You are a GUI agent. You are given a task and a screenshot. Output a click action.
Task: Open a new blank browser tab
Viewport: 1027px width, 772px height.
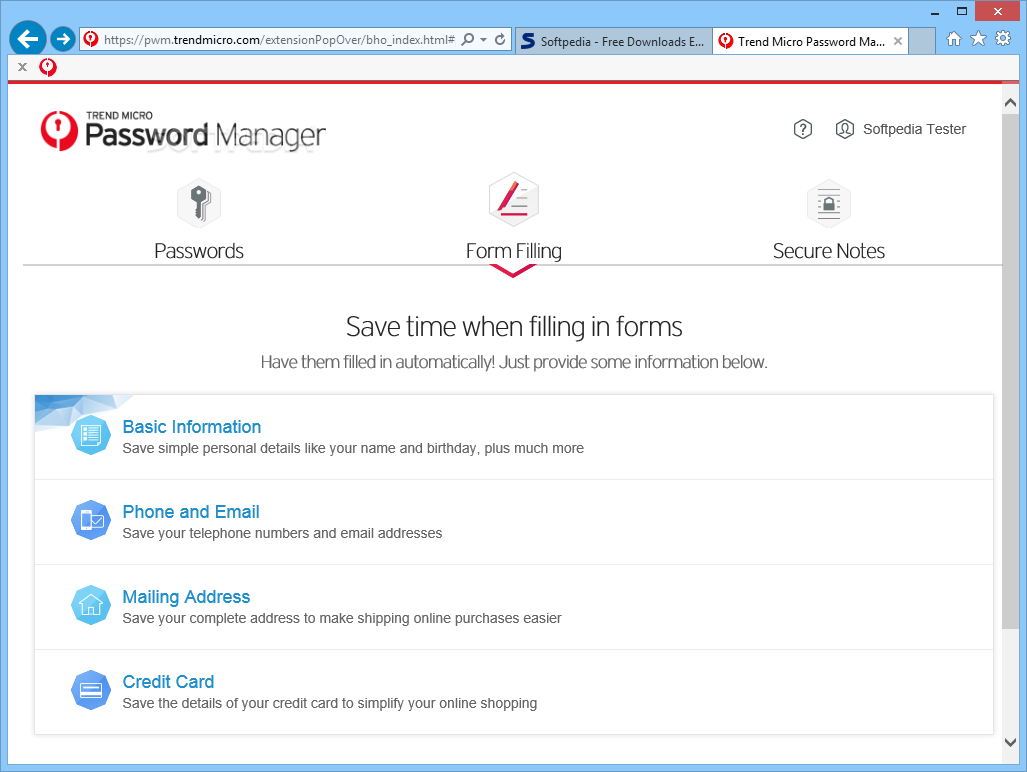coord(922,41)
